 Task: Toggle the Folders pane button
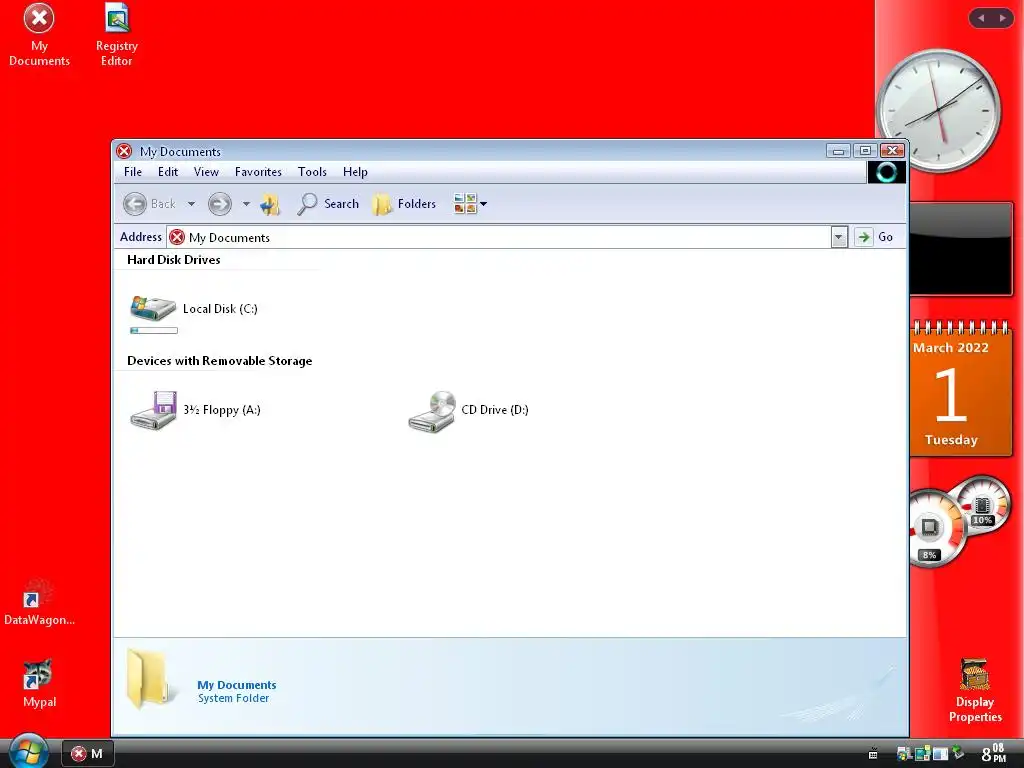(x=404, y=204)
